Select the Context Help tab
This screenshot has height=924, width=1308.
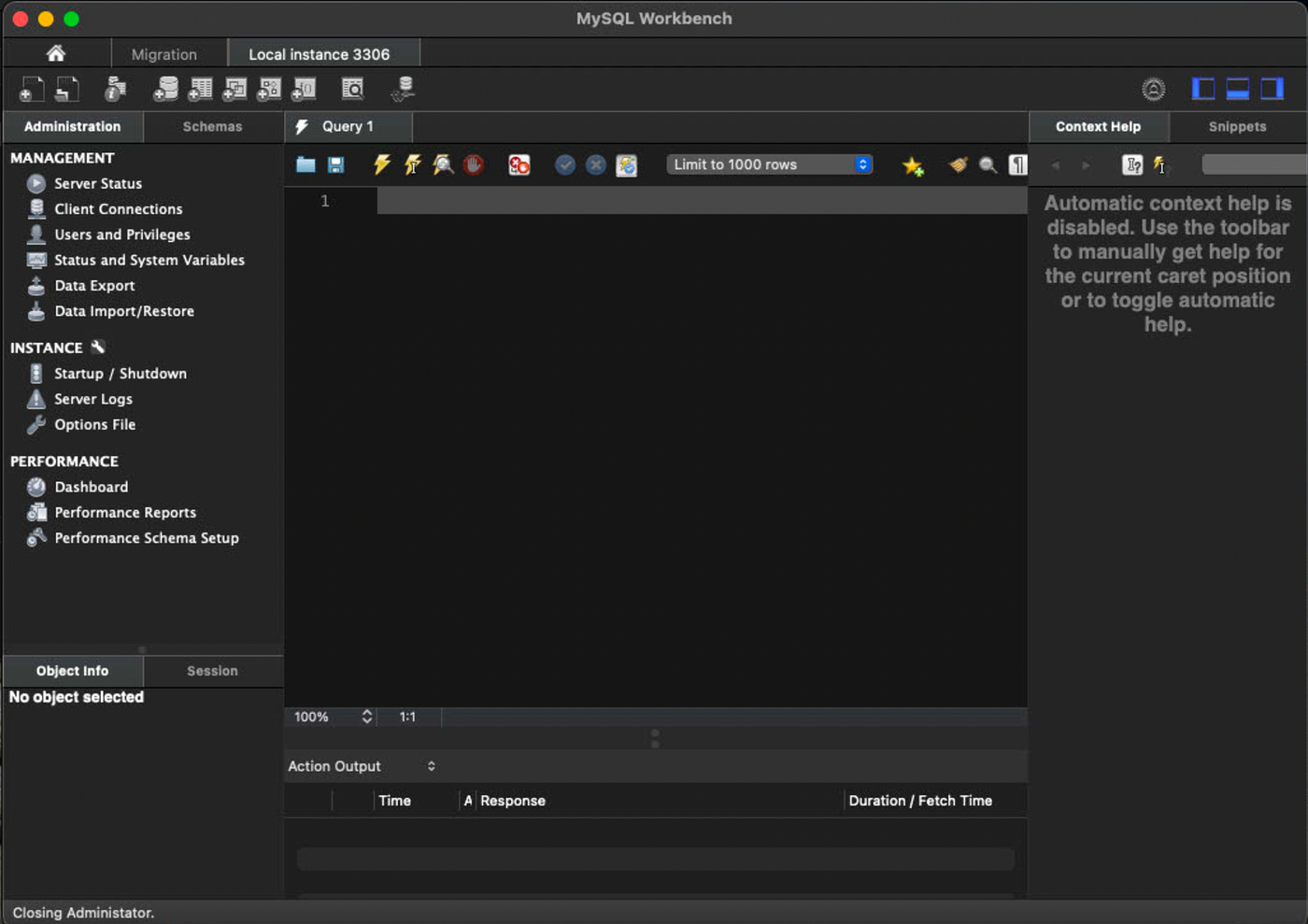coord(1099,127)
